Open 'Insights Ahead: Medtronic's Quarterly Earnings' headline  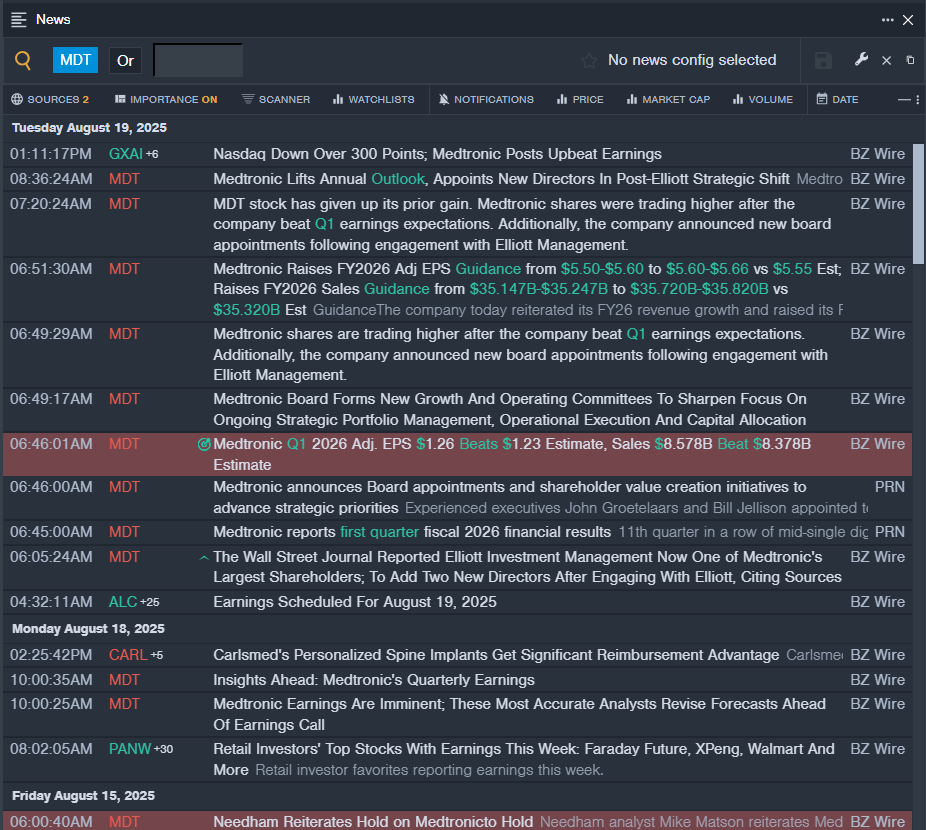pos(374,680)
